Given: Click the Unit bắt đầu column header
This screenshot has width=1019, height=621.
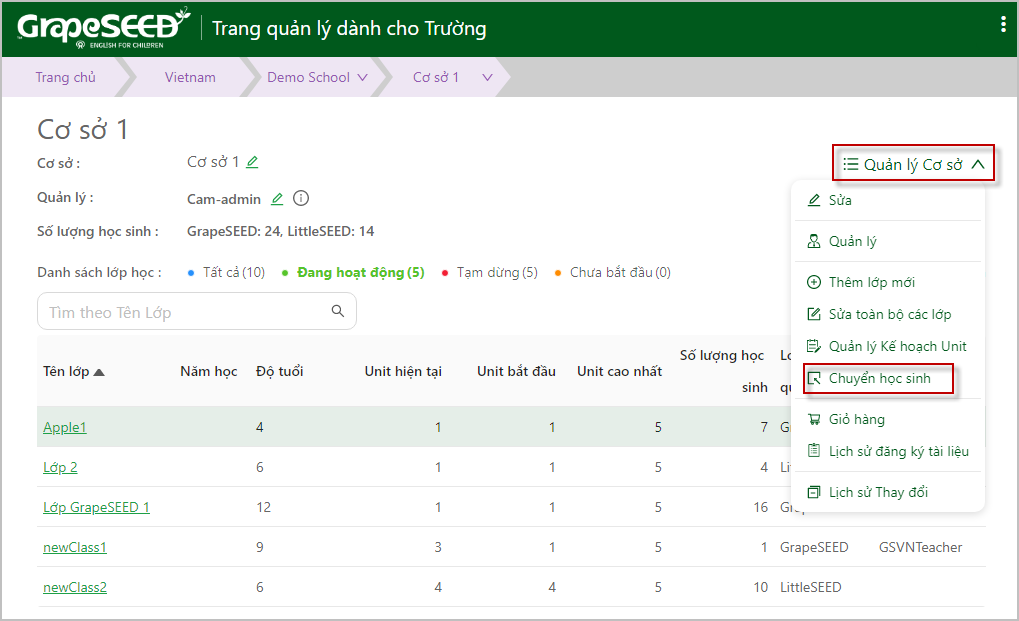Looking at the screenshot, I should point(516,371).
